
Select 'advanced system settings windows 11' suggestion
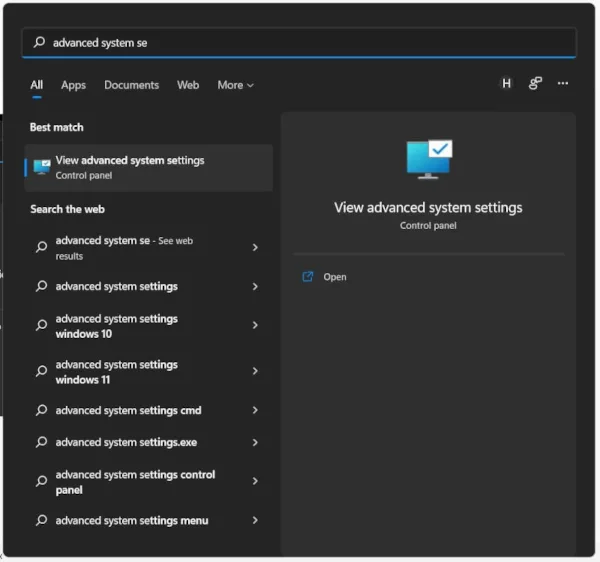pos(149,371)
